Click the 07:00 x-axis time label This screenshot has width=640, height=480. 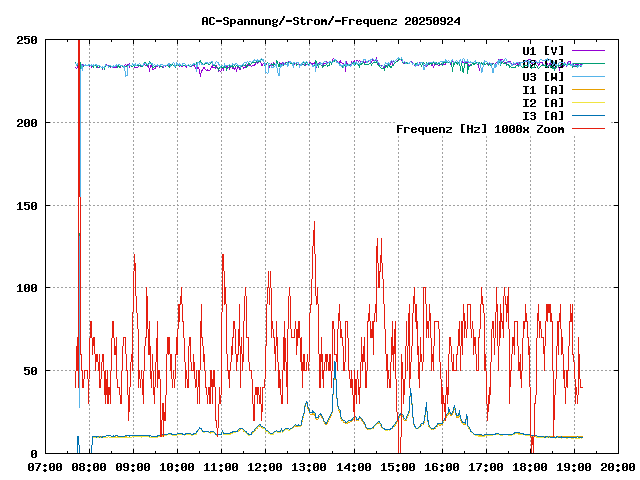(45, 467)
